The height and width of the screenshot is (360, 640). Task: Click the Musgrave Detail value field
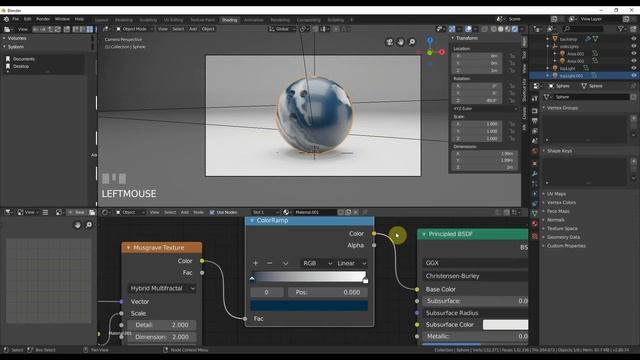click(162, 325)
